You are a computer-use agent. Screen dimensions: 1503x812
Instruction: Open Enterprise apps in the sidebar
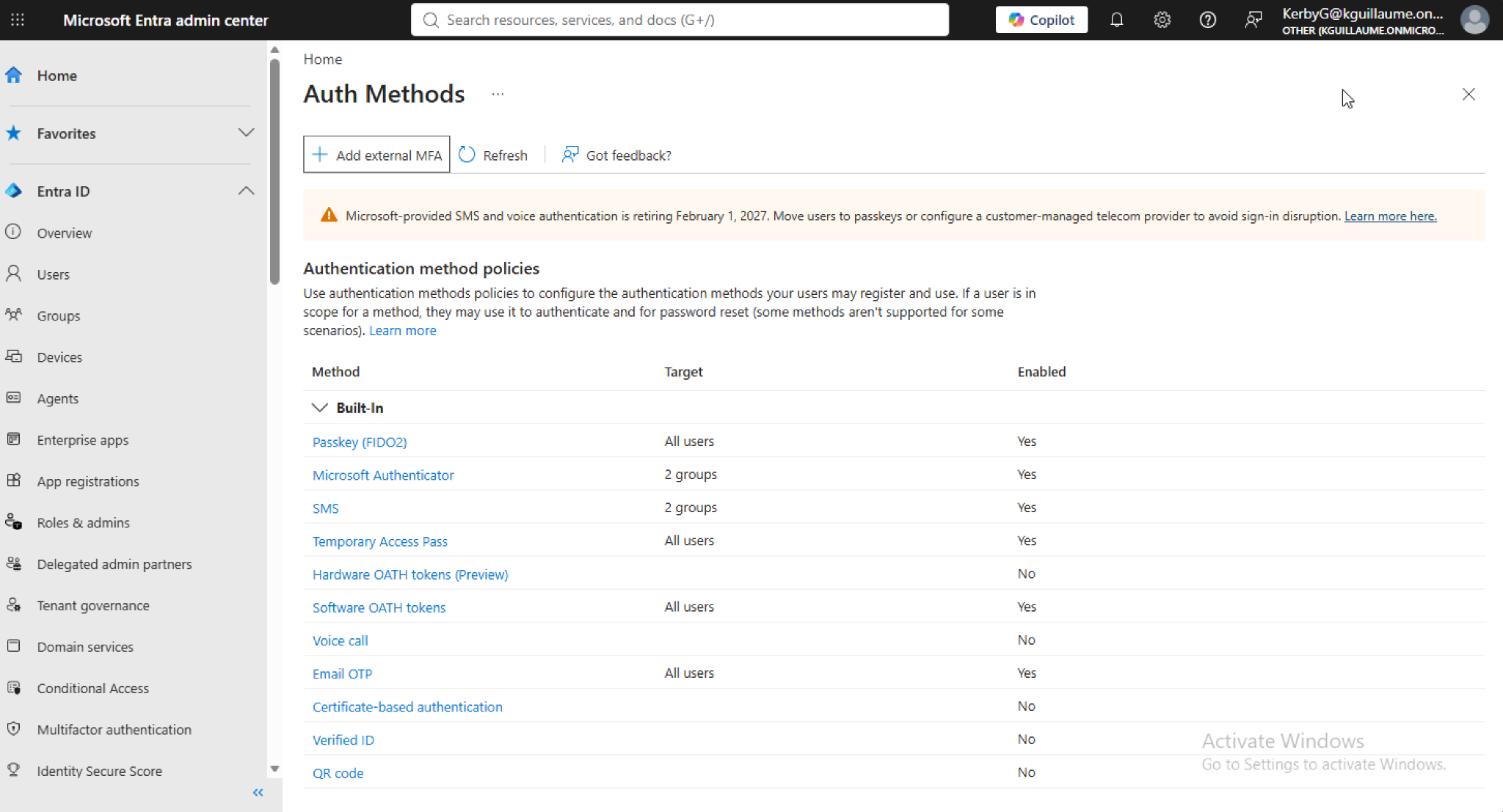[83, 440]
